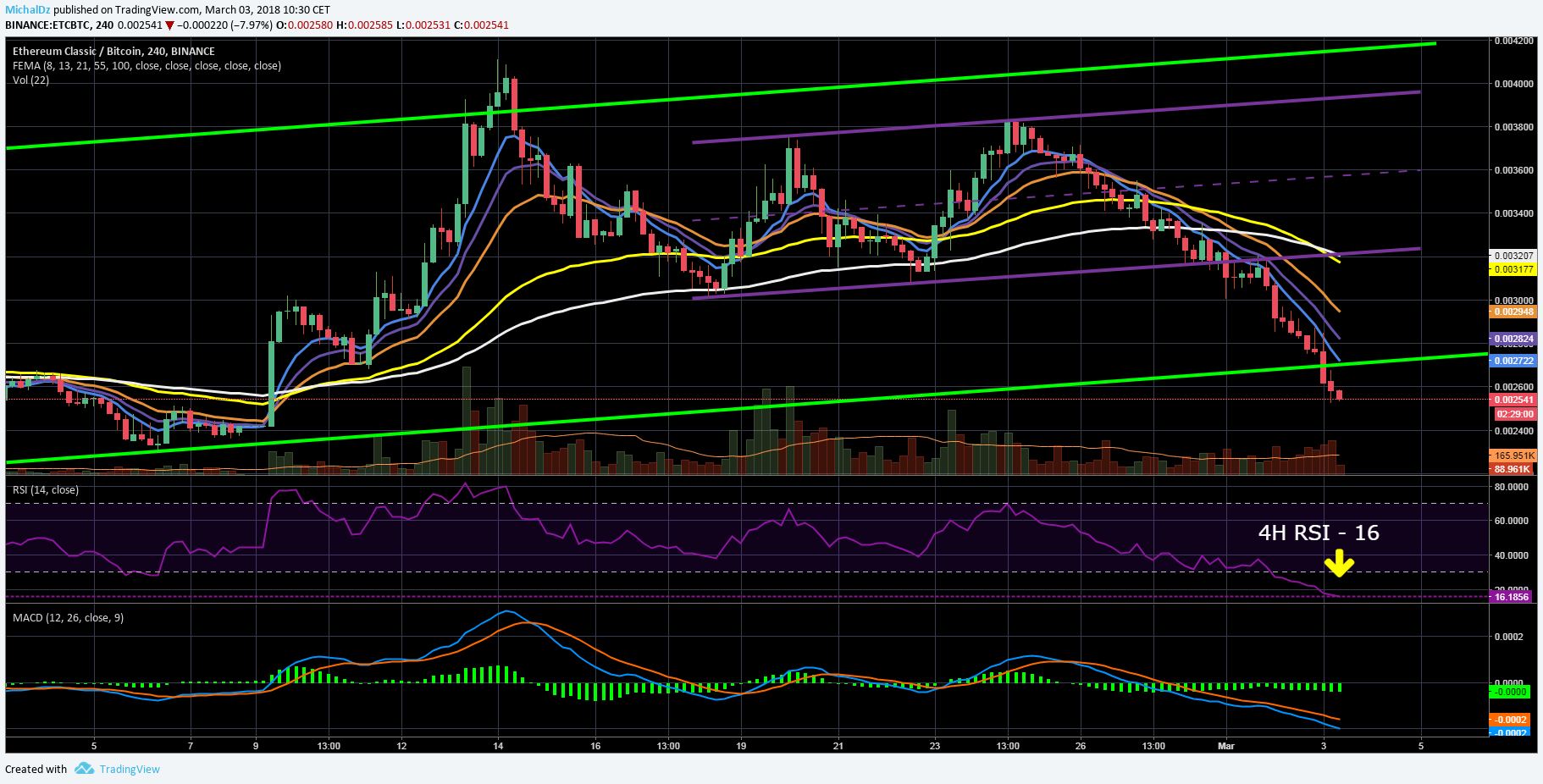The width and height of the screenshot is (1543, 784).
Task: Click the volume label 165.951K
Action: click(x=1513, y=455)
